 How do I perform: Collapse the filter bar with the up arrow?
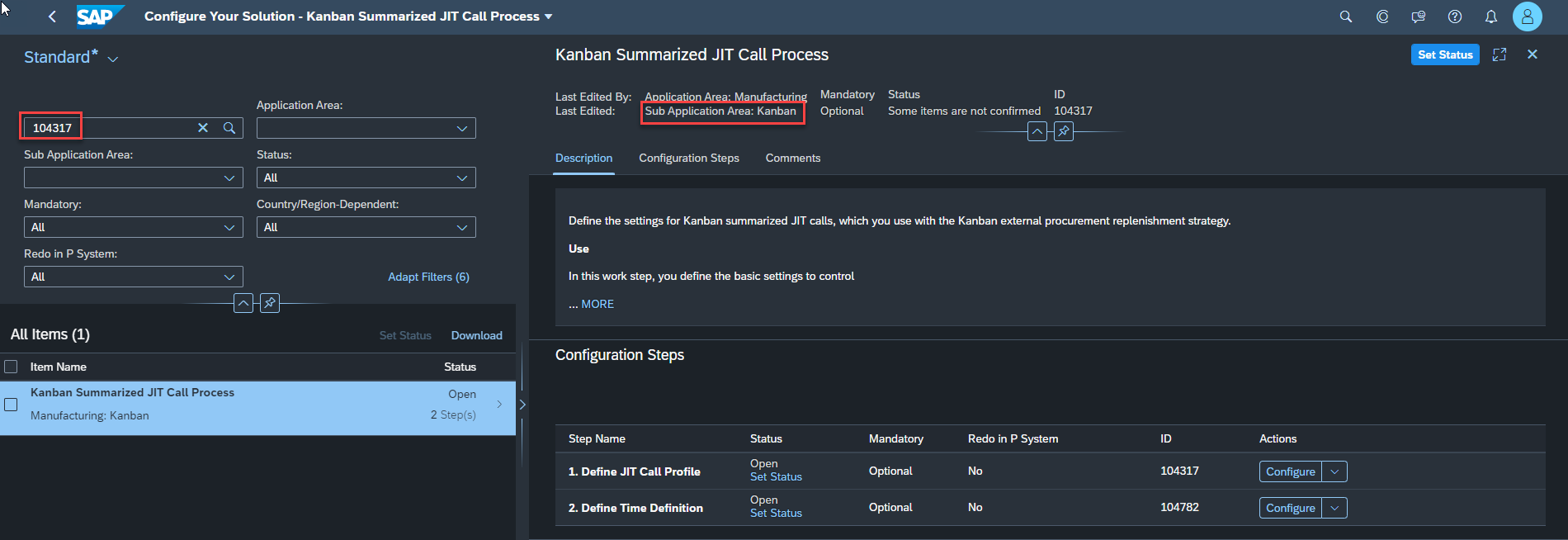tap(243, 303)
